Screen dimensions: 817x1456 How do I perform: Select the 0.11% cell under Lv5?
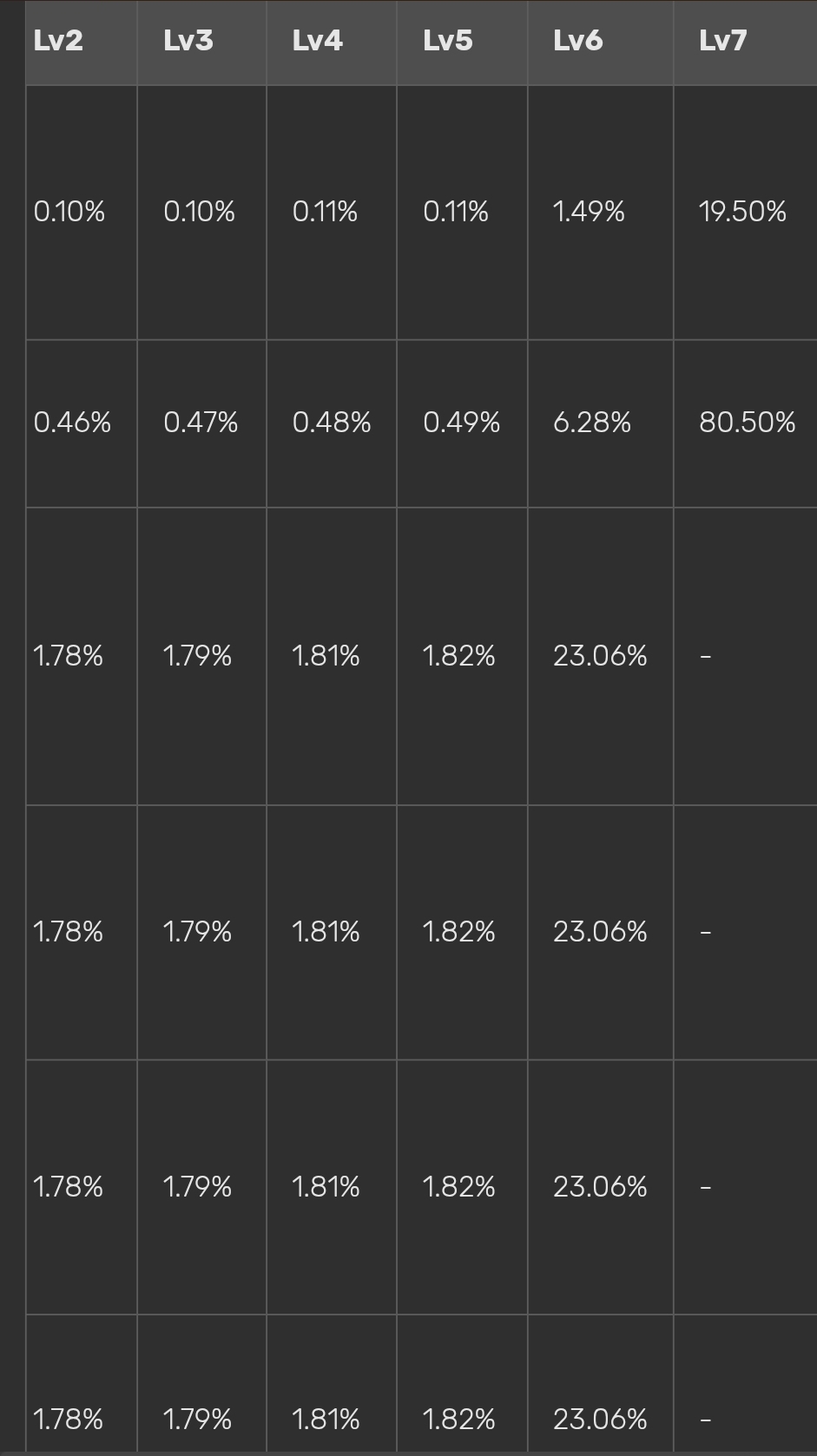(x=456, y=212)
